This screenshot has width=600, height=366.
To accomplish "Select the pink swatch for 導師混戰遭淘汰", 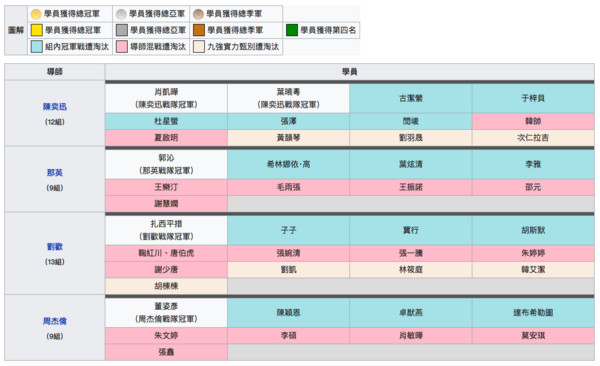I will pyautogui.click(x=122, y=47).
